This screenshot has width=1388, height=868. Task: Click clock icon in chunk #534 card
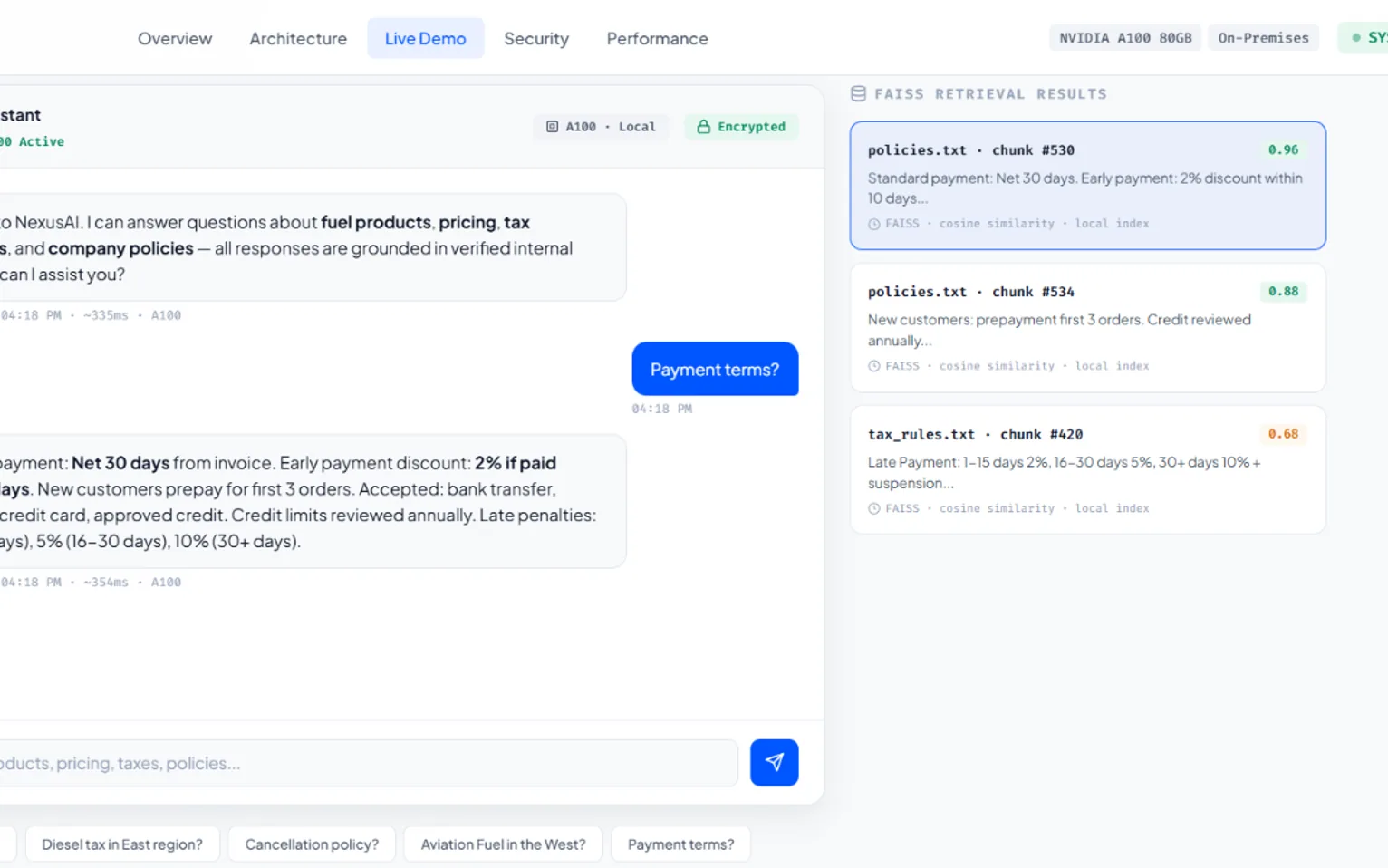[874, 366]
